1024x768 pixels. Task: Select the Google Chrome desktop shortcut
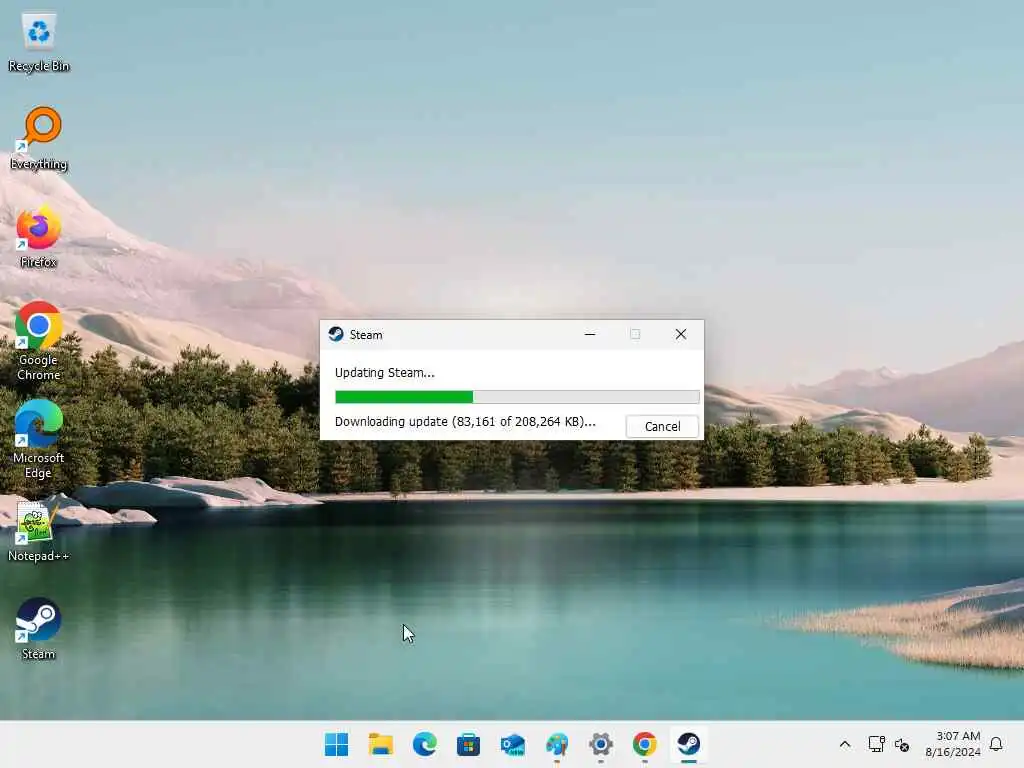(39, 341)
